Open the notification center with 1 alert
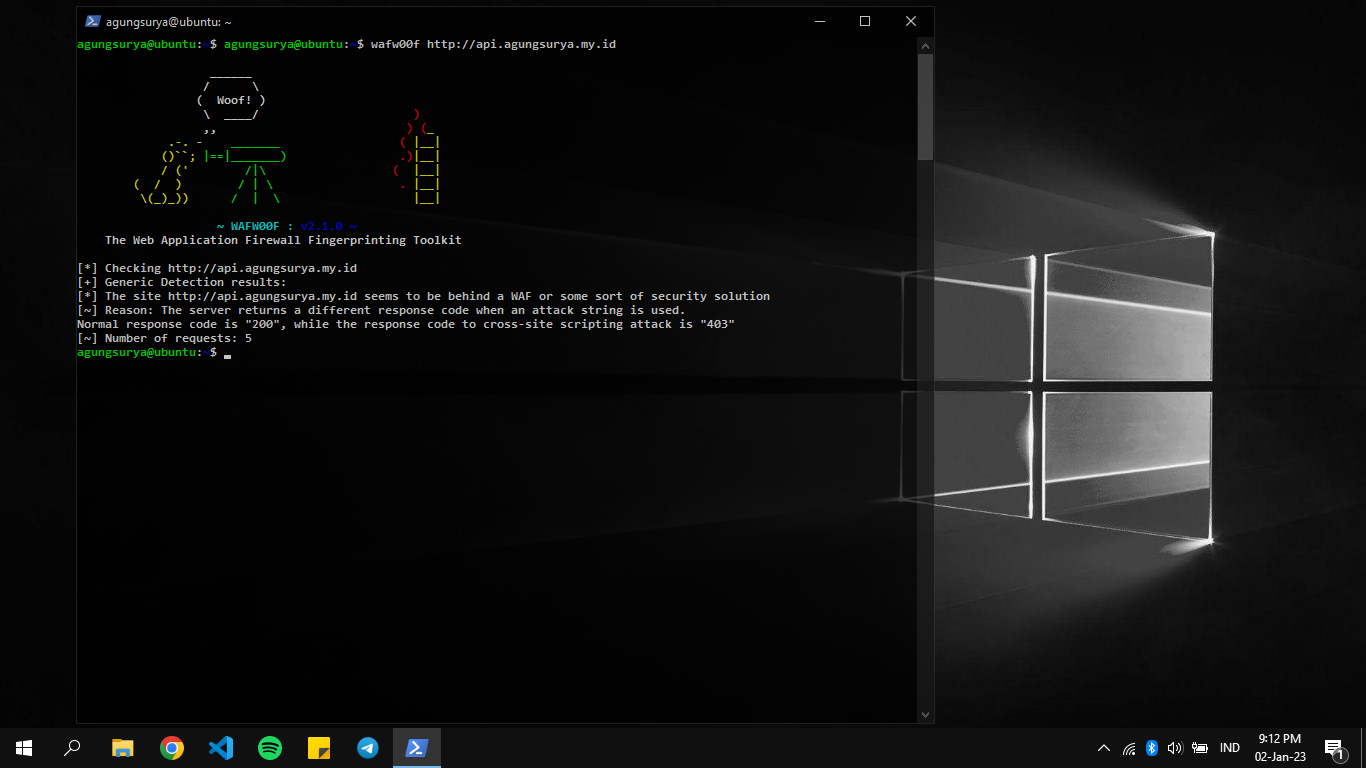1366x768 pixels. [x=1333, y=748]
